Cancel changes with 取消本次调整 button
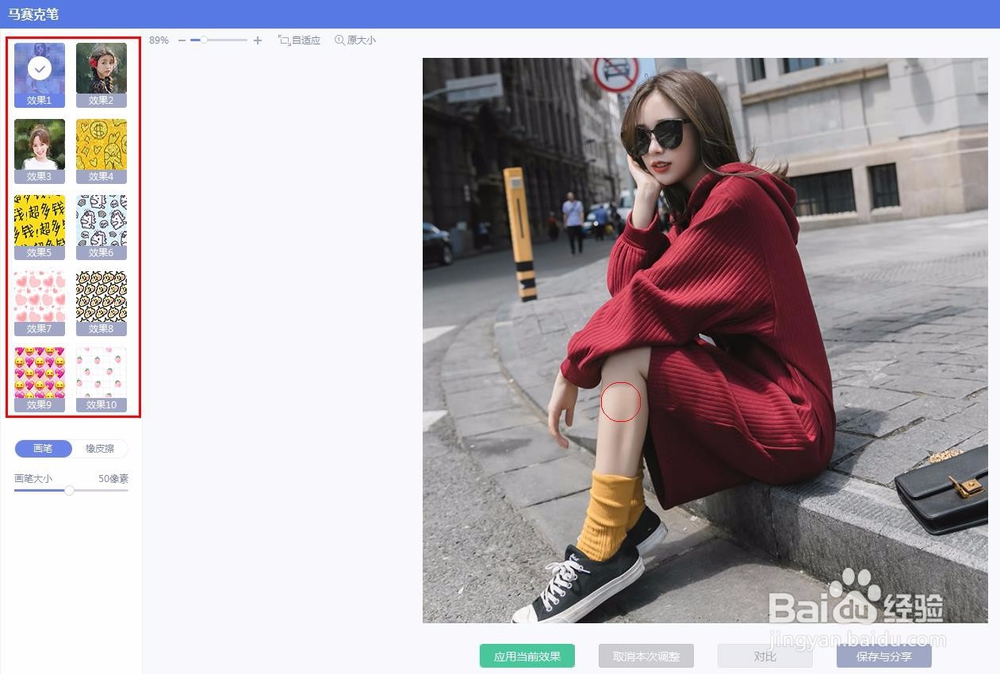Image resolution: width=1000 pixels, height=674 pixels. point(646,656)
